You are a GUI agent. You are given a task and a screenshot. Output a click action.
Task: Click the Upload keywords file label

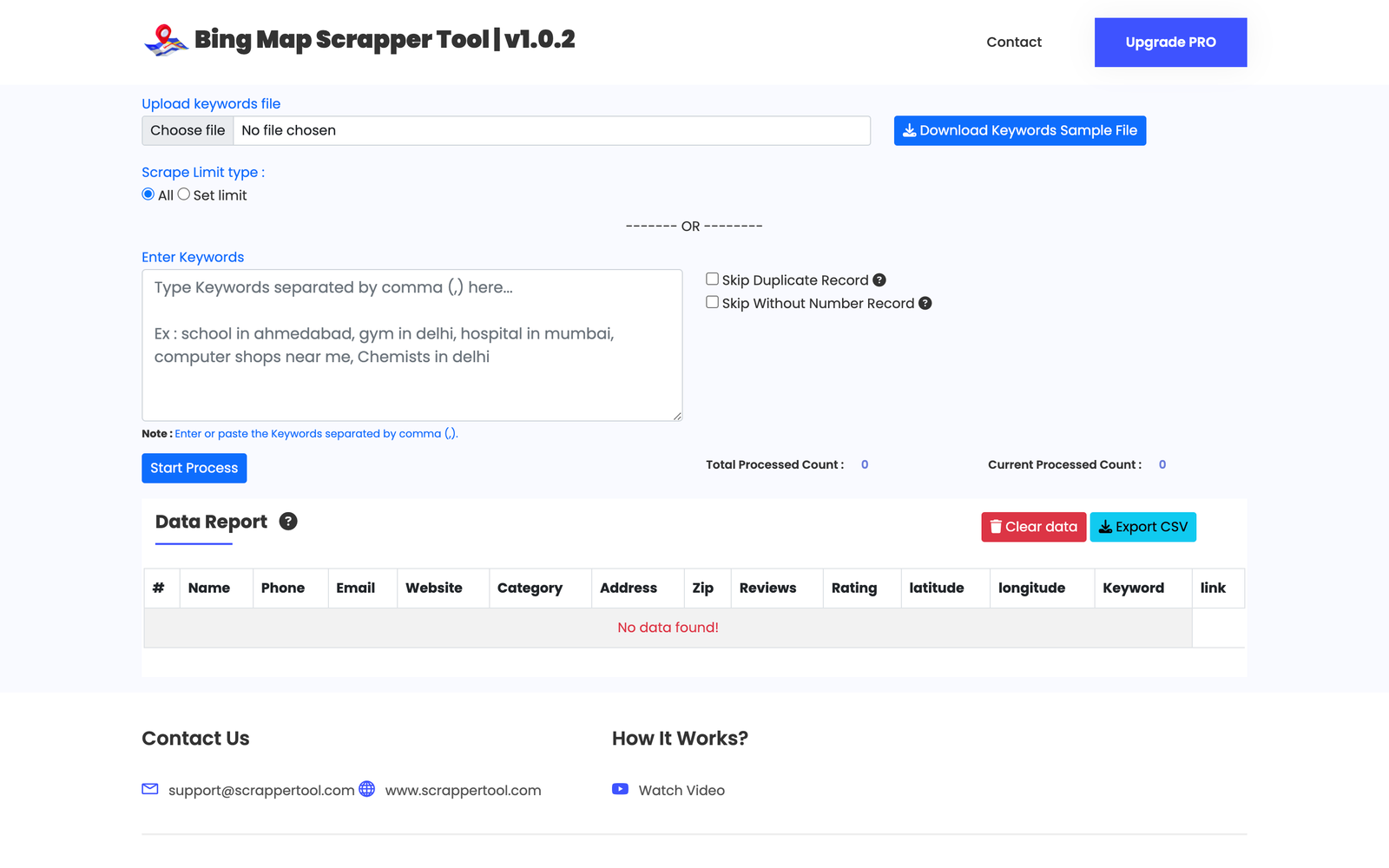tap(211, 103)
